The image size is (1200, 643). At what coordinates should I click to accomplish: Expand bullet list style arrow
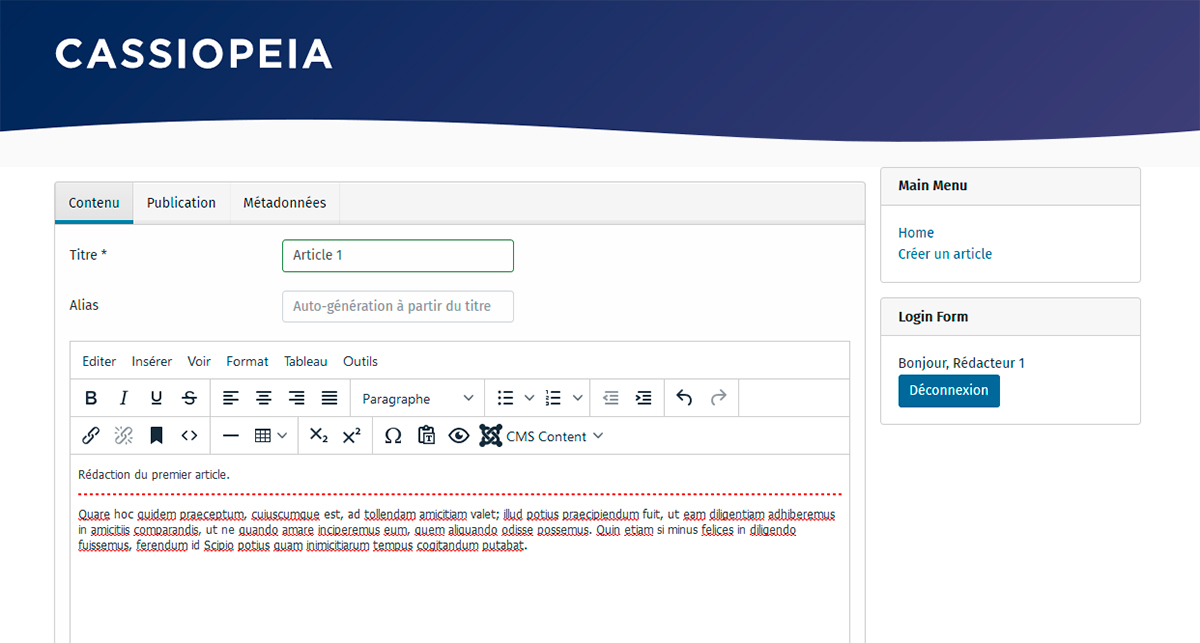(x=529, y=398)
